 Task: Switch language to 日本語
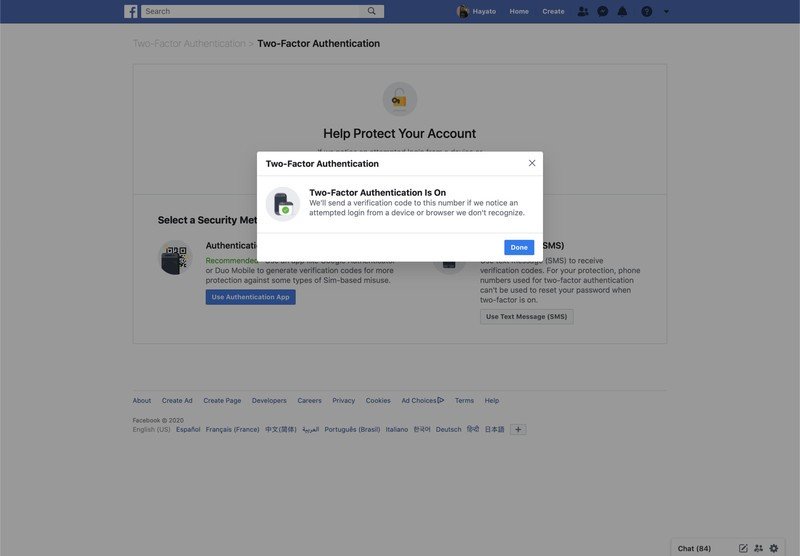click(494, 429)
